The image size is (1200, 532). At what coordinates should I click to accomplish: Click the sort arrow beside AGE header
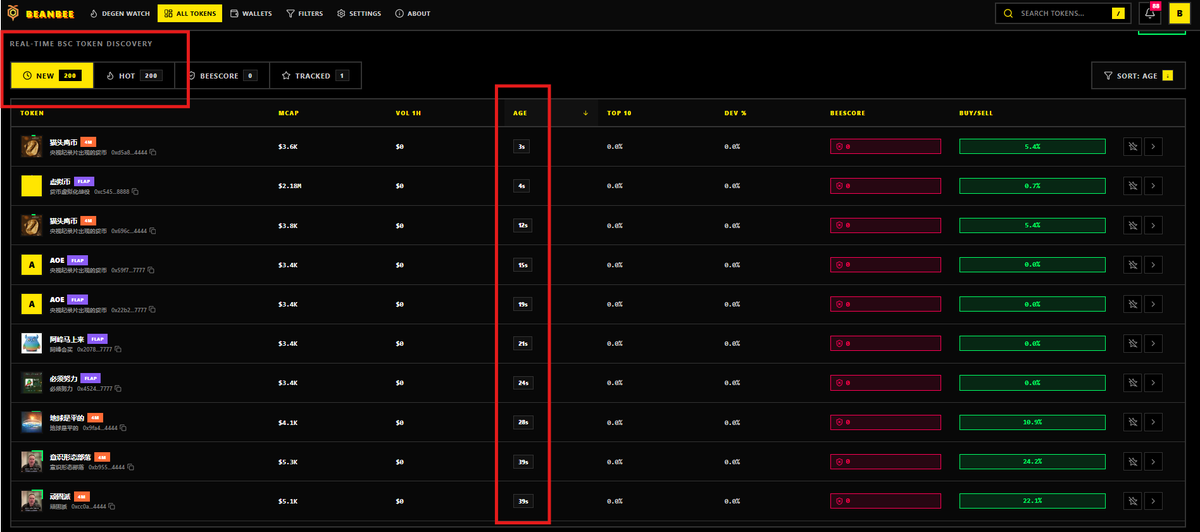point(585,113)
